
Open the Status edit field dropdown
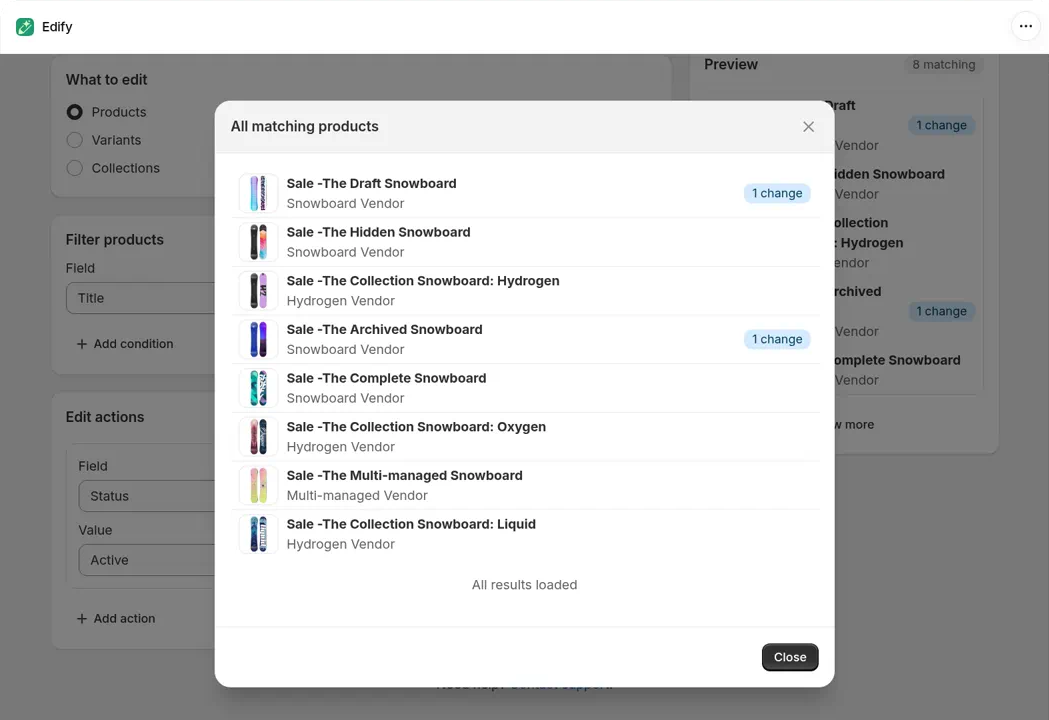coord(147,496)
